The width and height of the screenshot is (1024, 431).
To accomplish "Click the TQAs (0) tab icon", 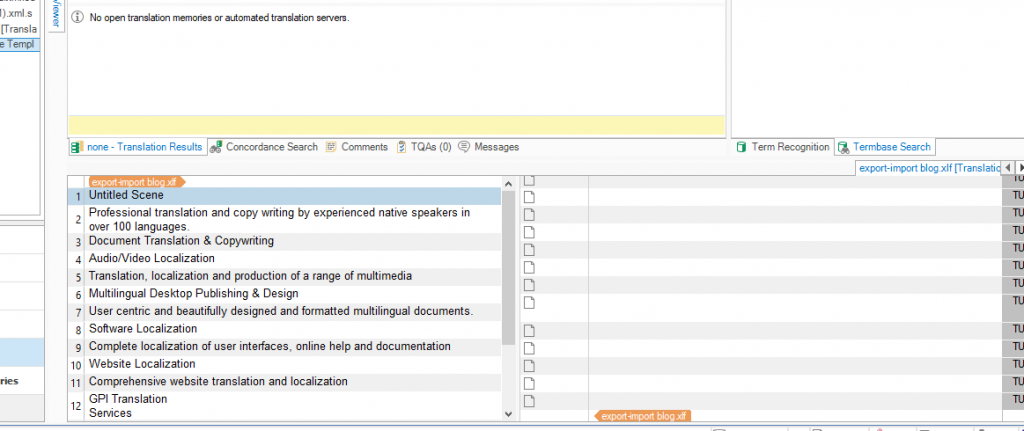I will [401, 147].
